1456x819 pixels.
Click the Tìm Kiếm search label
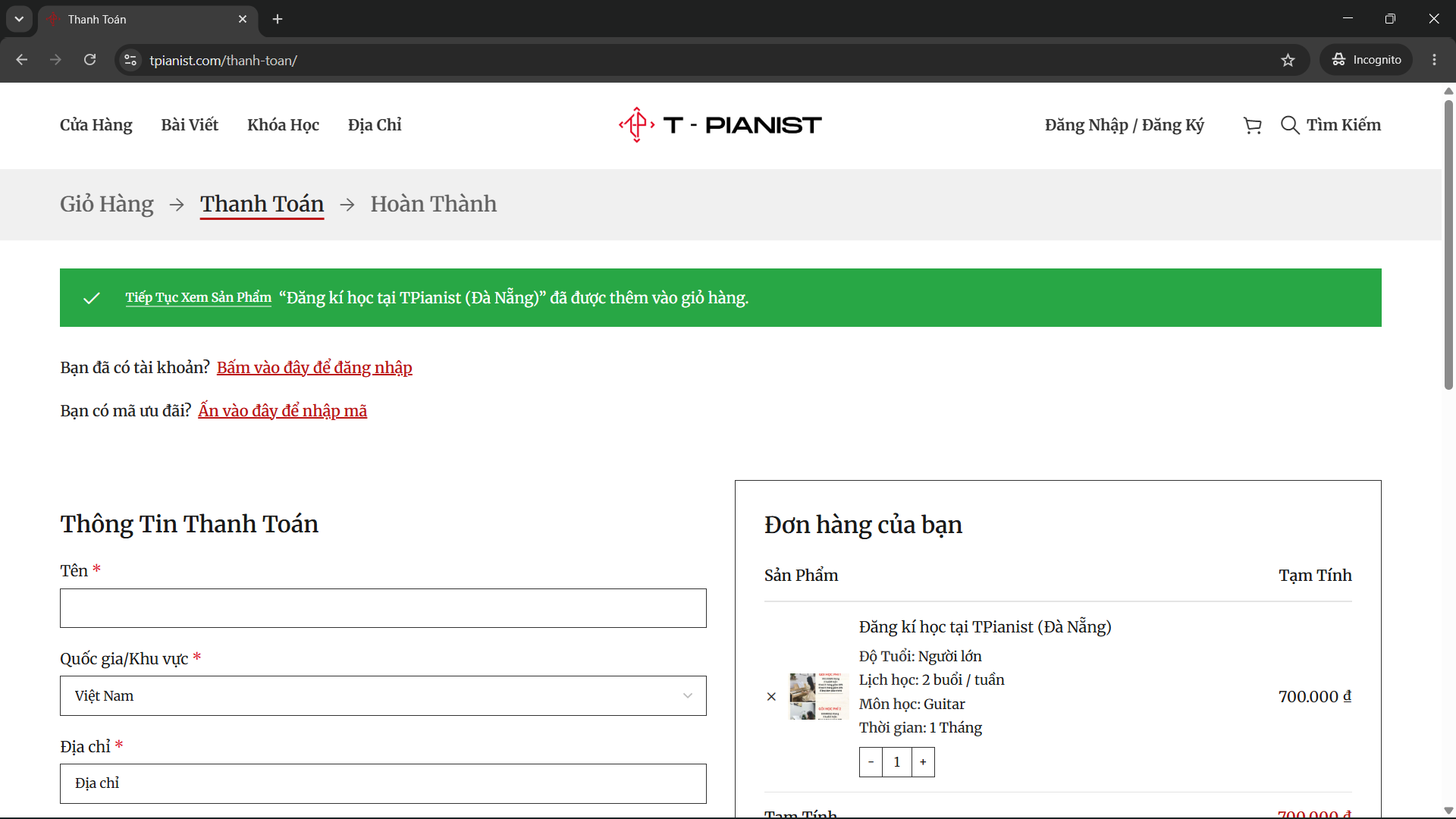point(1343,125)
